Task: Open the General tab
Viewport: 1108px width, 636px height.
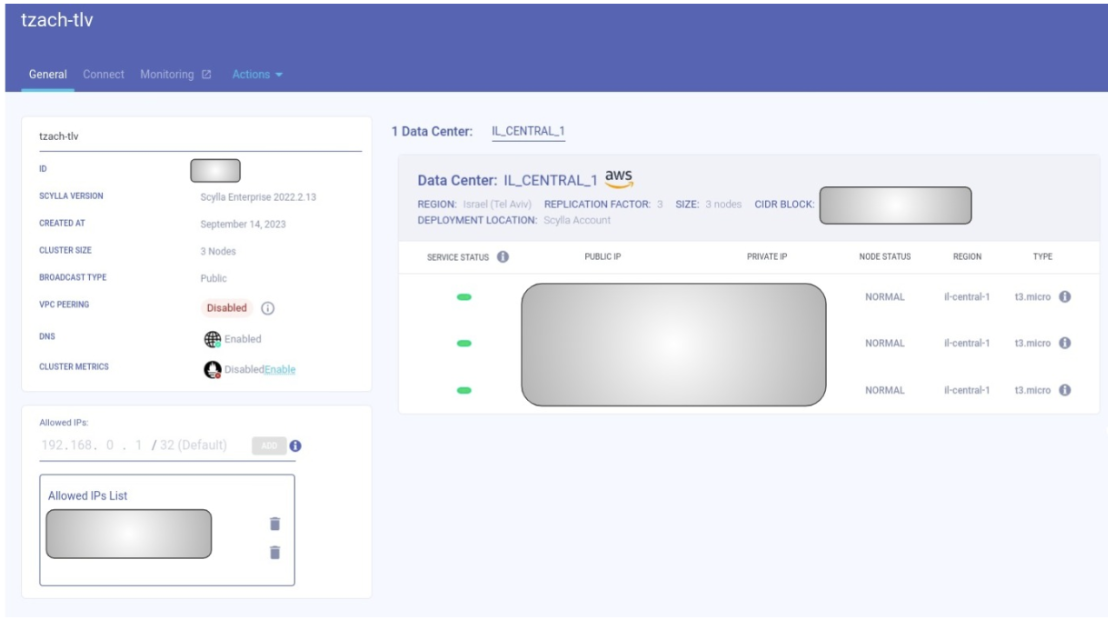Action: [x=47, y=74]
